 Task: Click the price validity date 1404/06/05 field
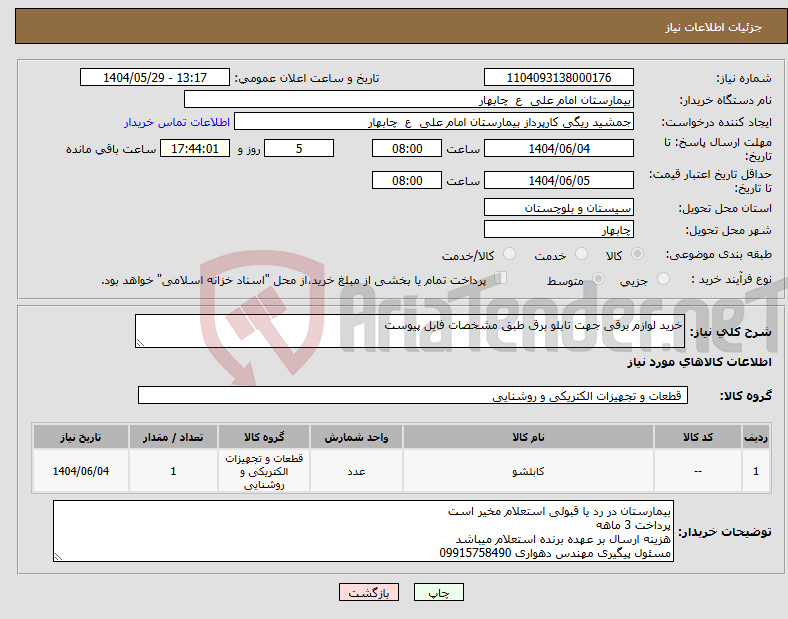pos(559,180)
